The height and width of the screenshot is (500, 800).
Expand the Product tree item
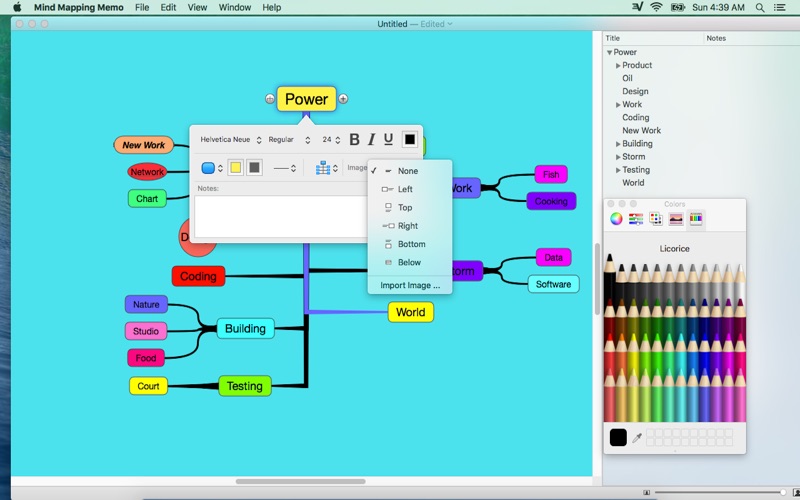tap(618, 65)
